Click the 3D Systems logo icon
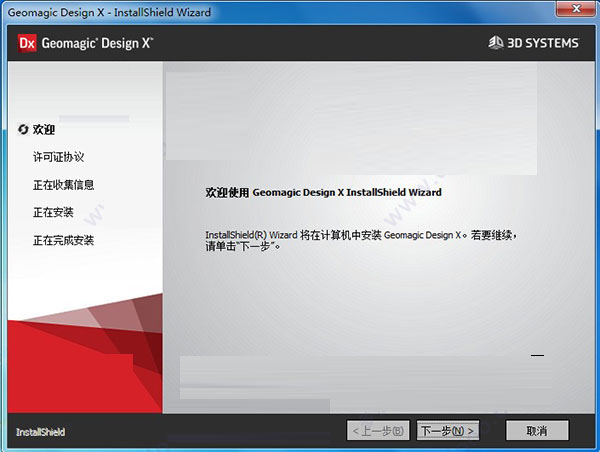600x452 pixels. point(496,42)
